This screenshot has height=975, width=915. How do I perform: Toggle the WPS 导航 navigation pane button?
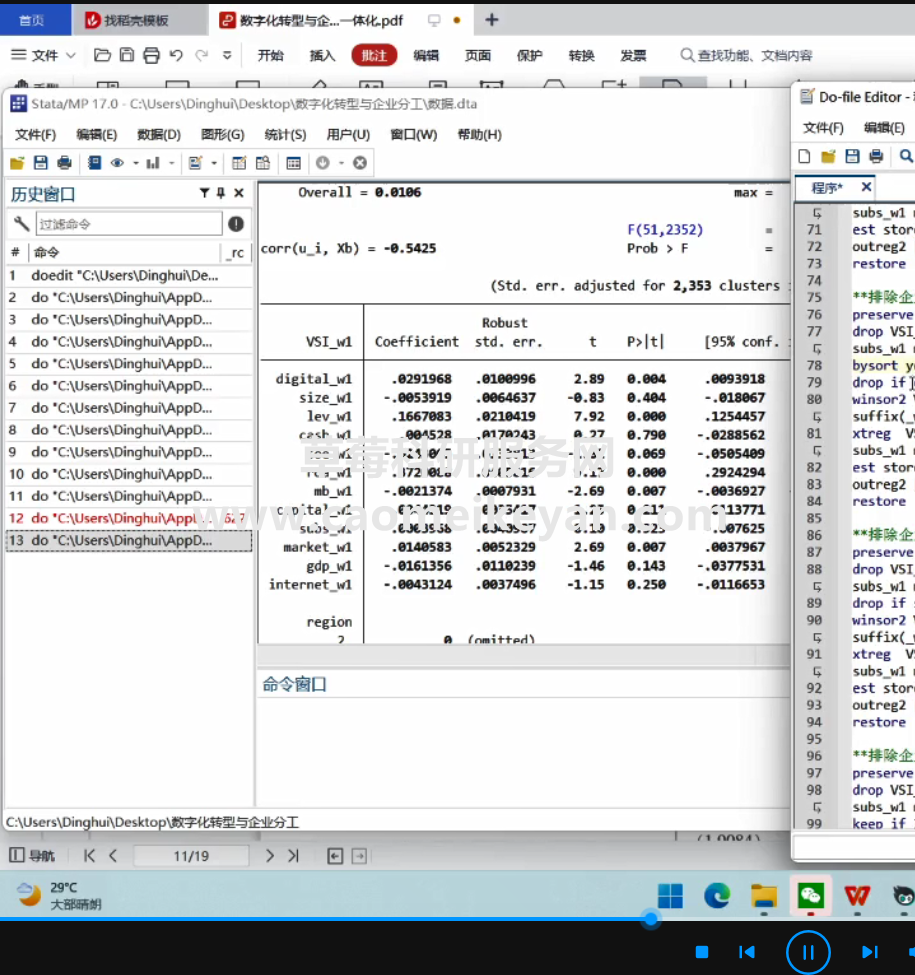point(32,856)
